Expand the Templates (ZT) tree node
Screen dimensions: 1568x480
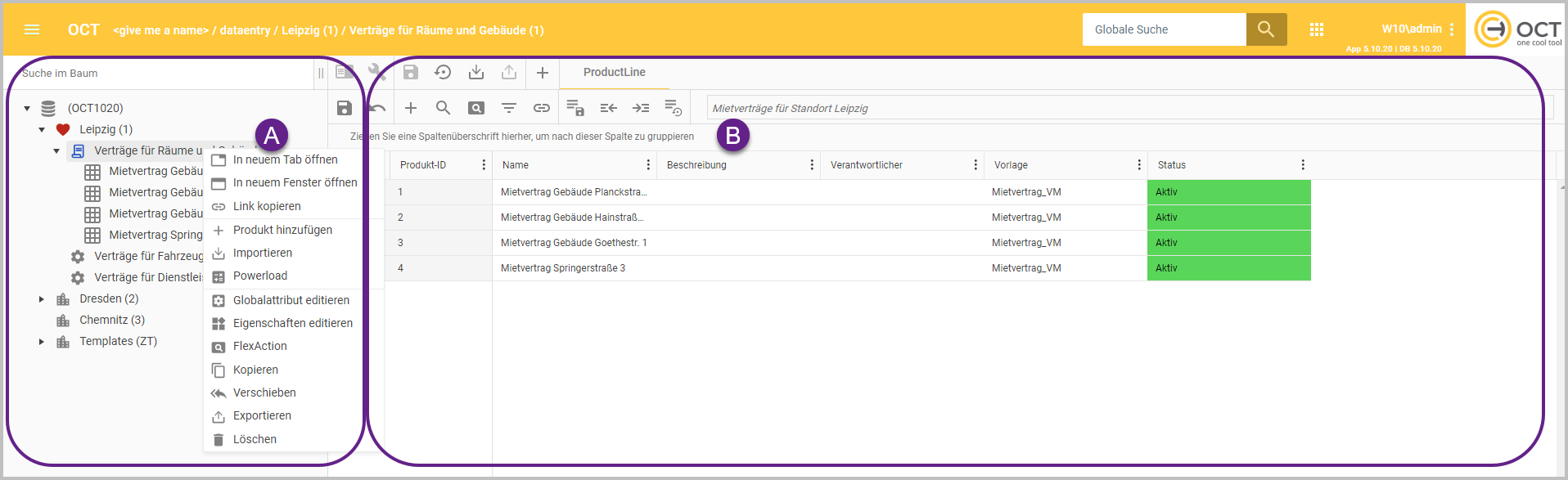pos(42,342)
